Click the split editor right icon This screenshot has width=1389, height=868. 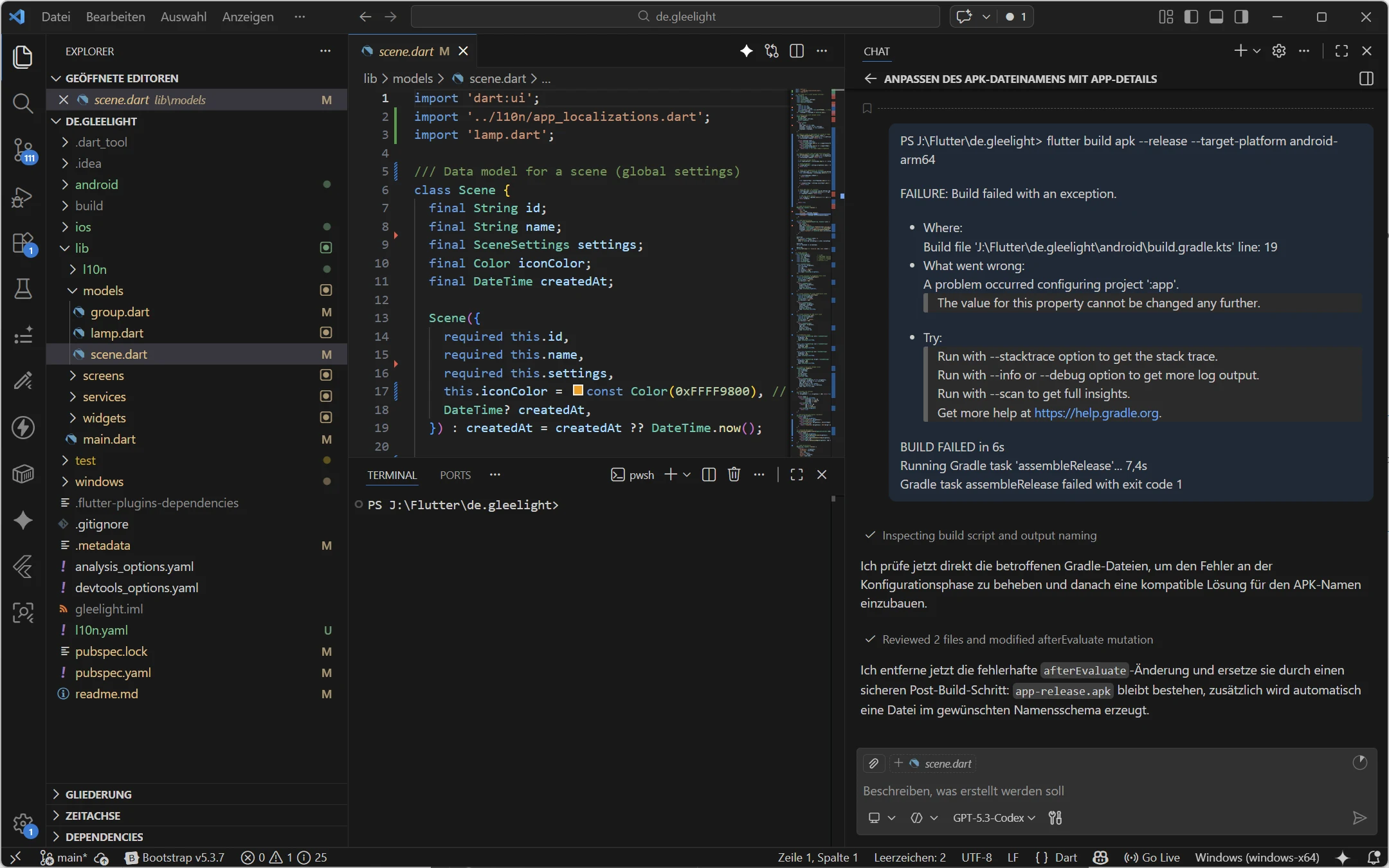tap(796, 51)
